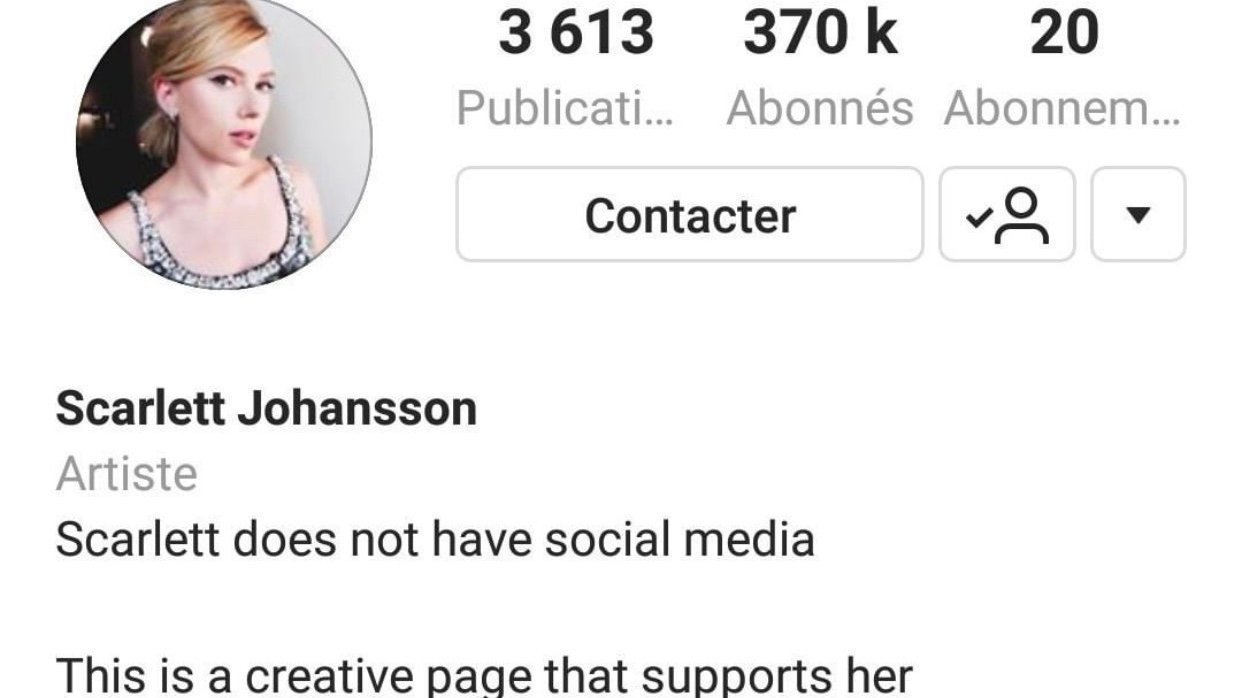Tap the "Artiste" category label
Viewport: 1242px width, 698px height.
(x=127, y=474)
